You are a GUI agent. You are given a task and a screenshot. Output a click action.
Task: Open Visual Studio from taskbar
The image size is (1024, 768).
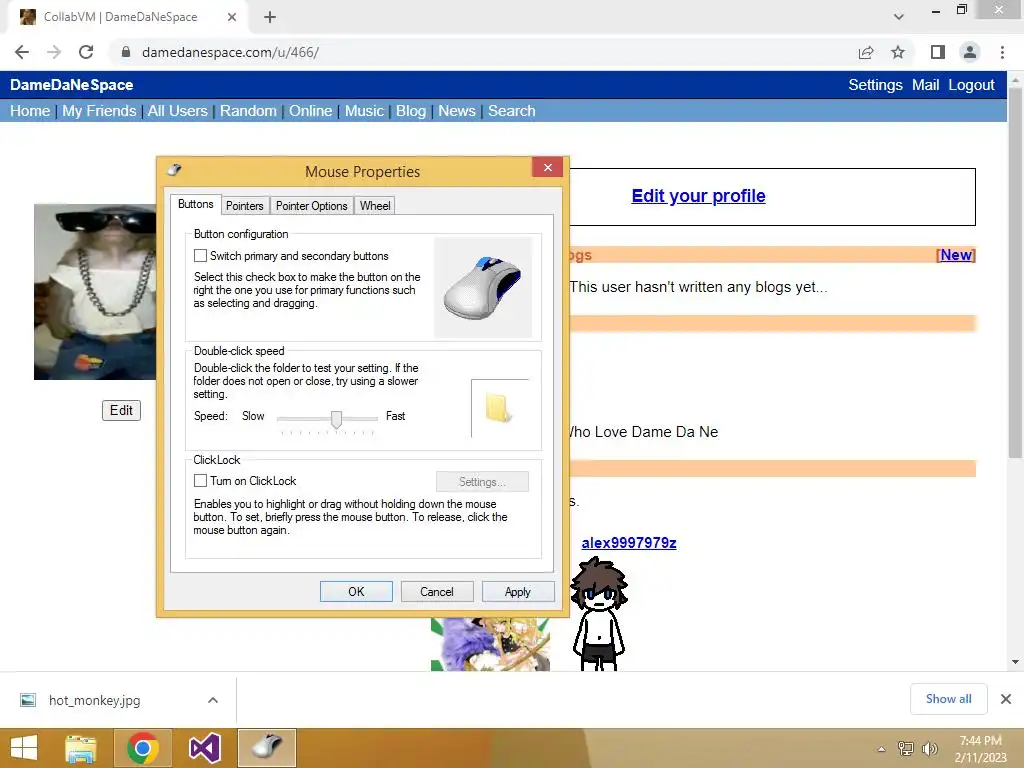[204, 748]
